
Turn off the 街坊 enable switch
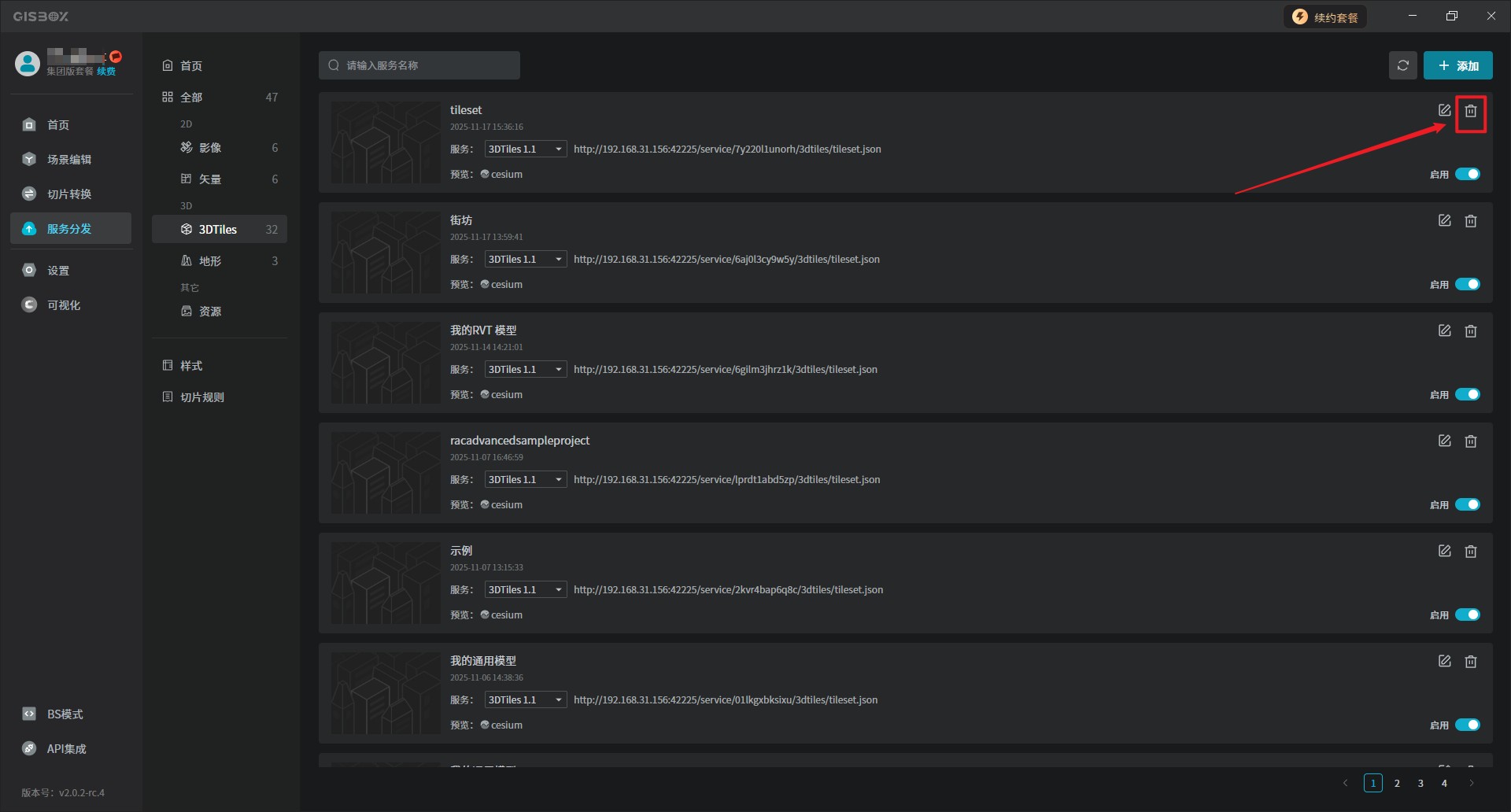(1467, 284)
